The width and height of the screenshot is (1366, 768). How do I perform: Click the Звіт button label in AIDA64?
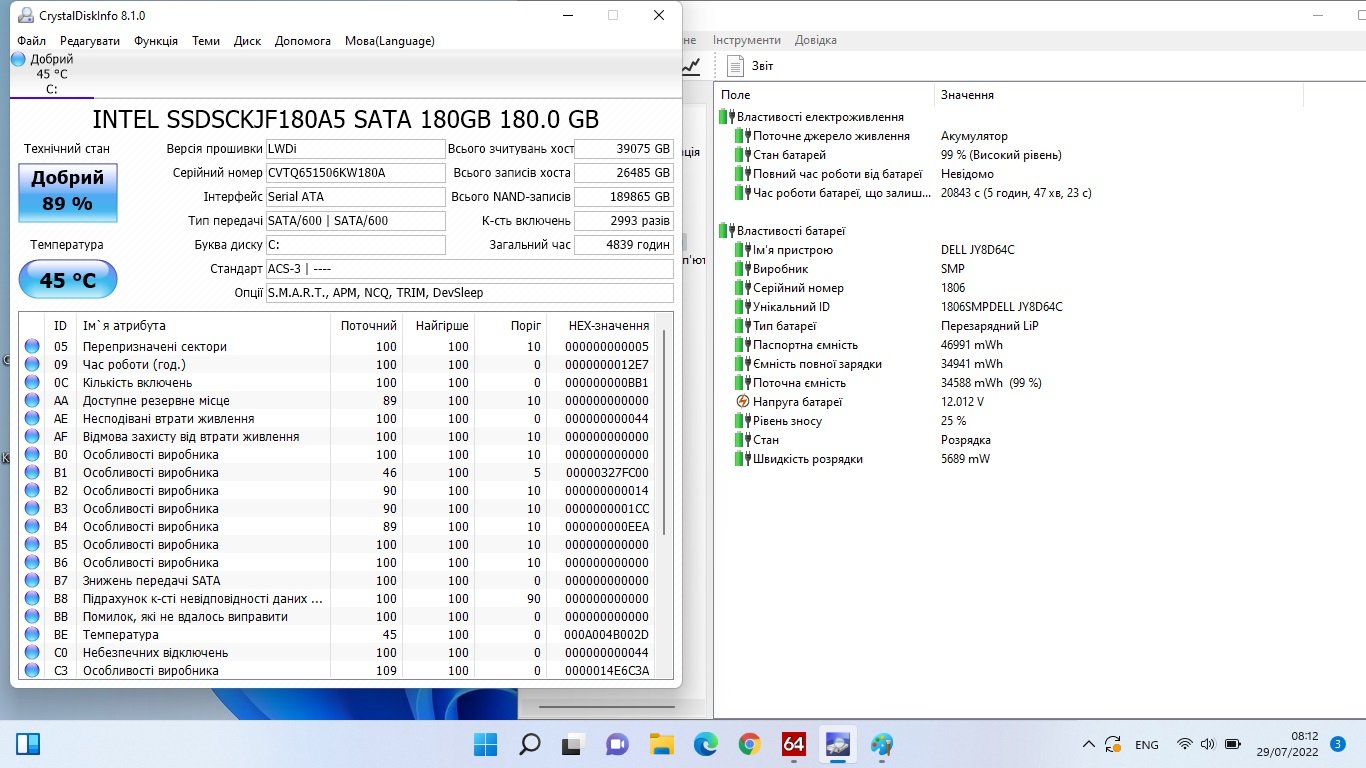tap(763, 66)
